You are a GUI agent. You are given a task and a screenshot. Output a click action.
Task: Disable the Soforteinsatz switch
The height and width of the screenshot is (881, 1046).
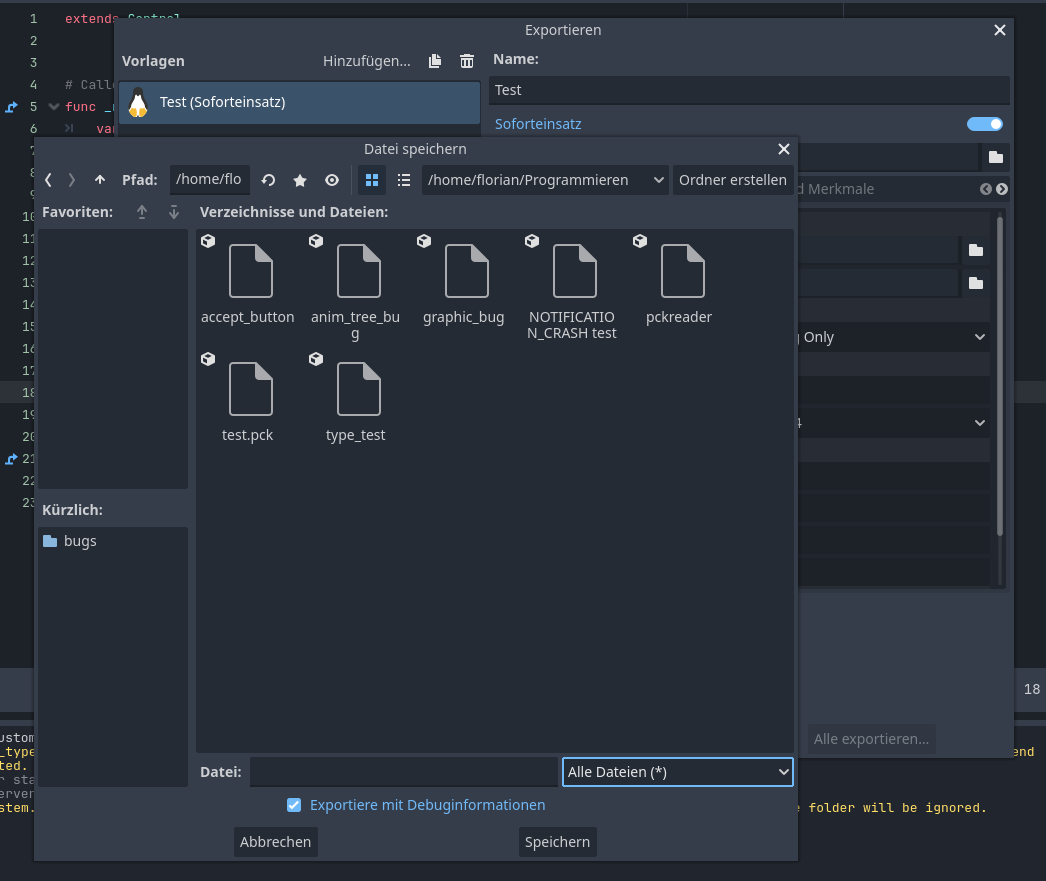click(x=984, y=123)
